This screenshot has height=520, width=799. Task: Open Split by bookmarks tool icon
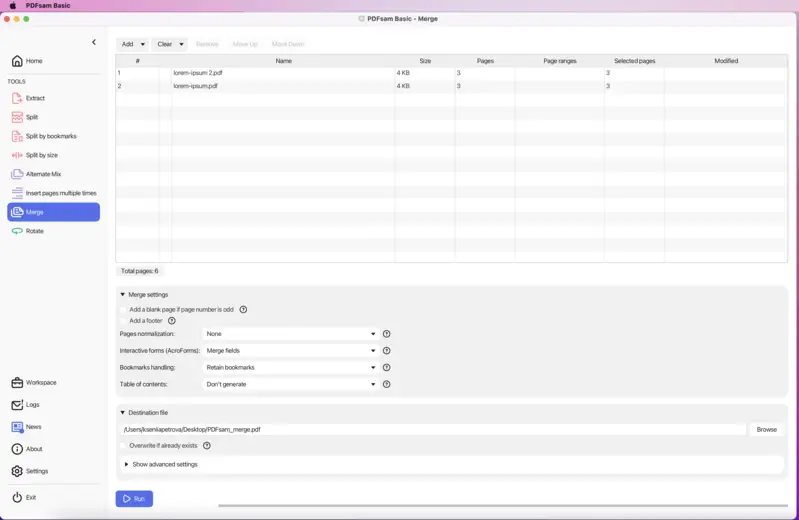pyautogui.click(x=17, y=136)
